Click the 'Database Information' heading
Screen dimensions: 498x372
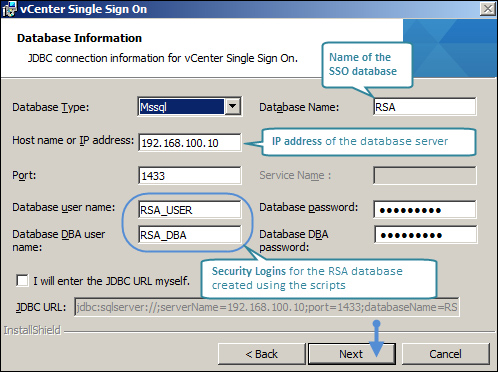point(79,38)
